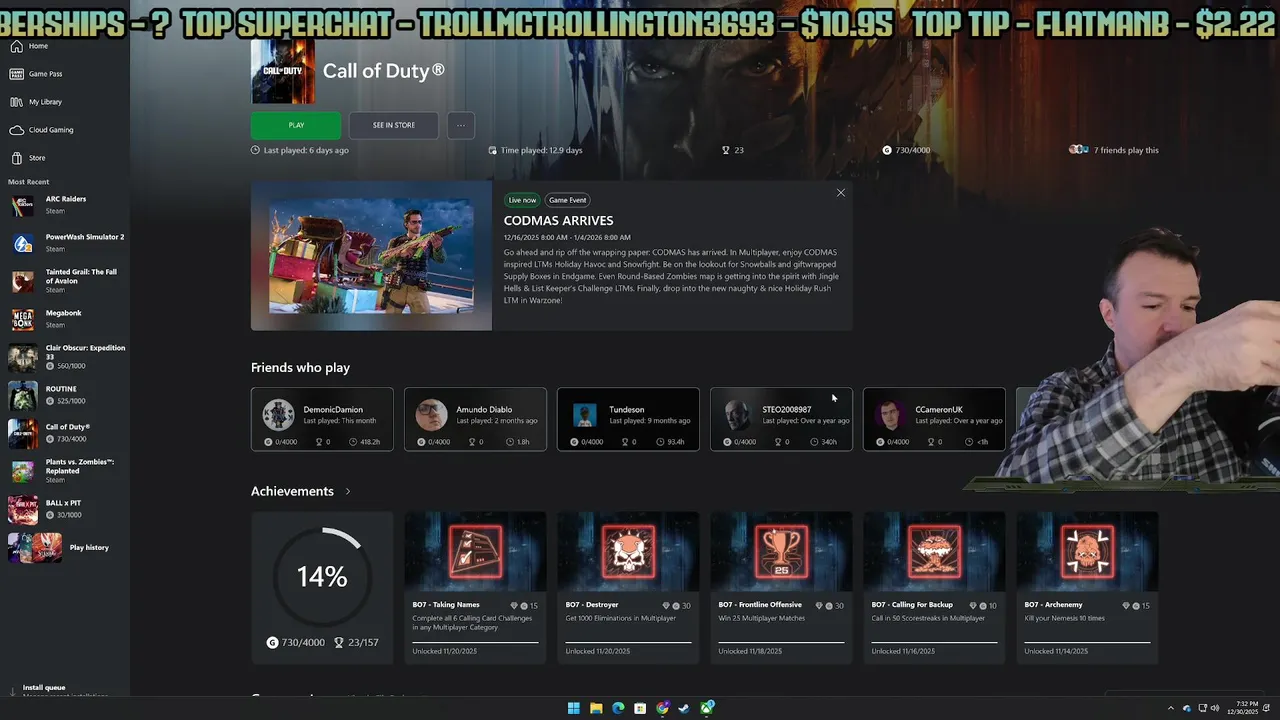Open BALL x PIT game icon

pos(22,509)
